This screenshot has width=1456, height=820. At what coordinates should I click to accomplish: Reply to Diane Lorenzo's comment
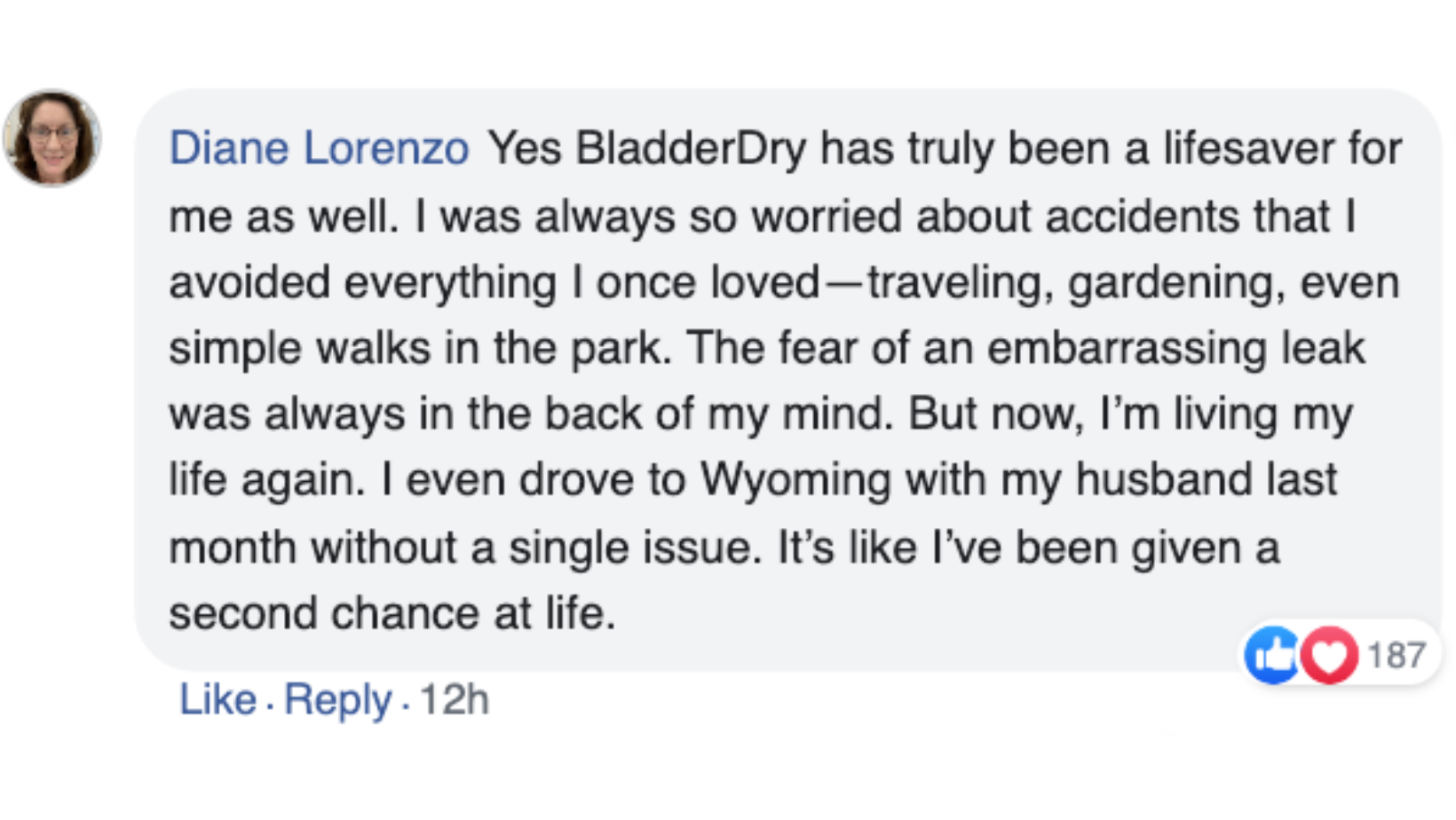click(x=337, y=699)
